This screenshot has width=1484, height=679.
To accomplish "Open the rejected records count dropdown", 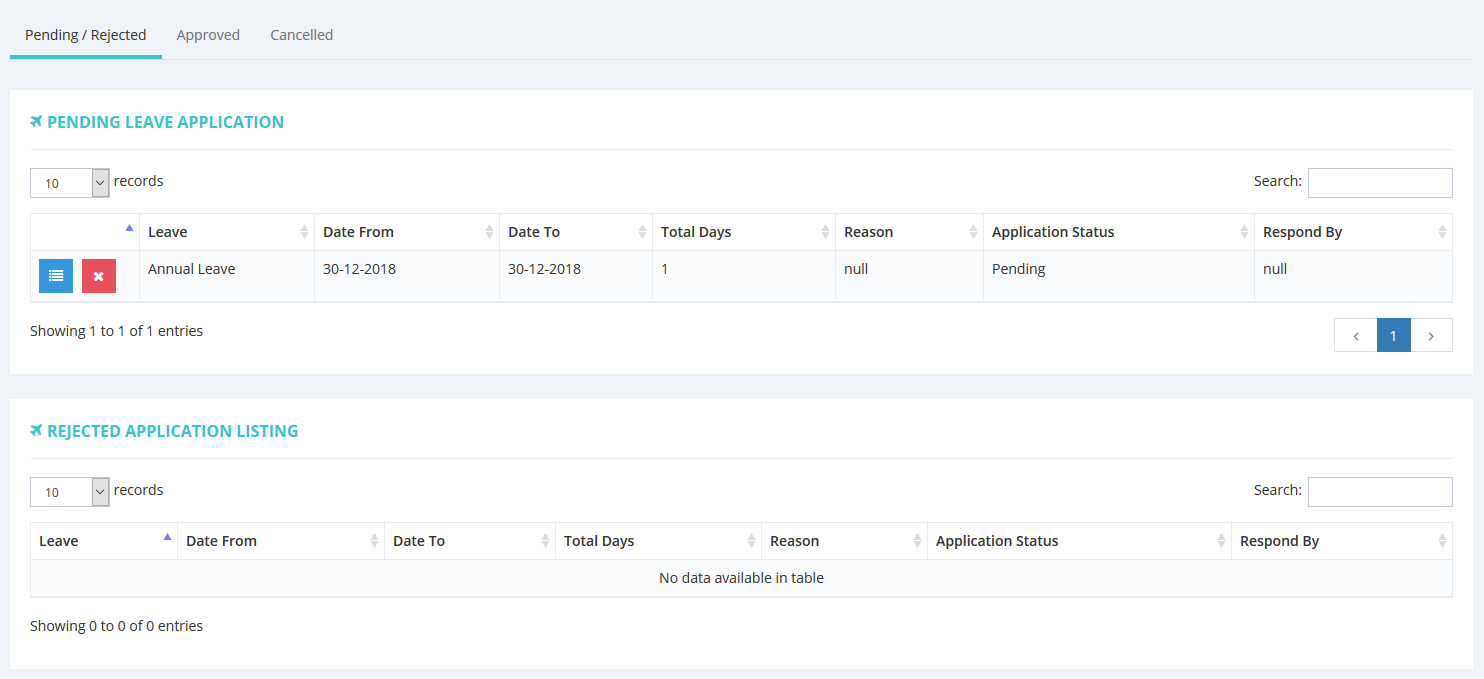I will (69, 492).
